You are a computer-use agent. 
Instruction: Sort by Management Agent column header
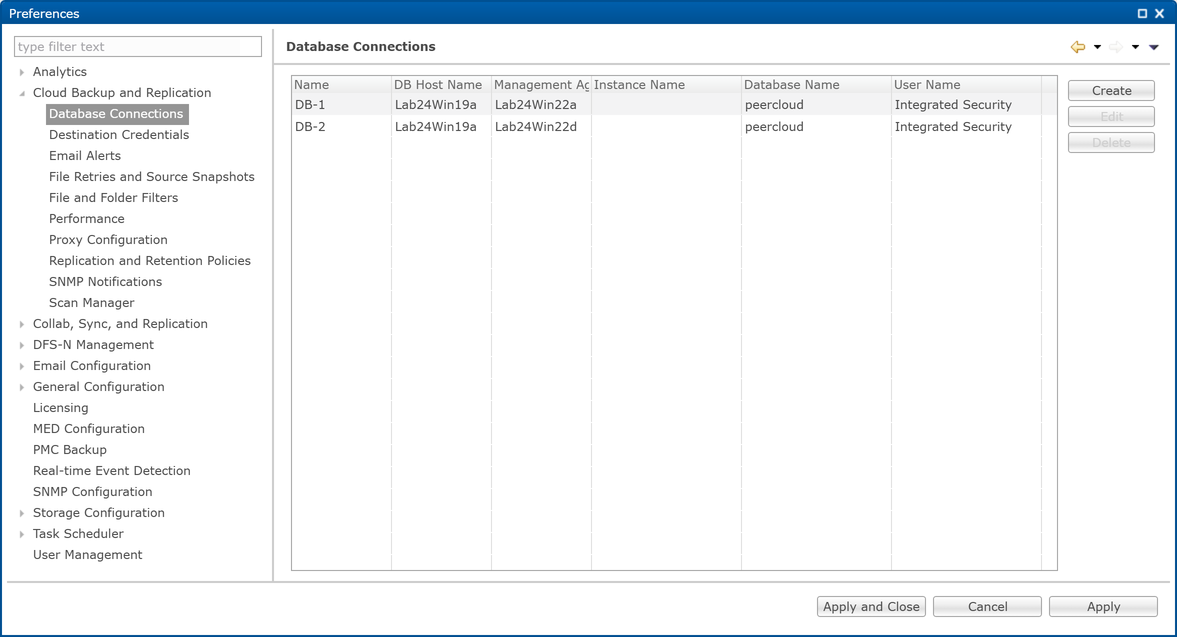(x=541, y=85)
